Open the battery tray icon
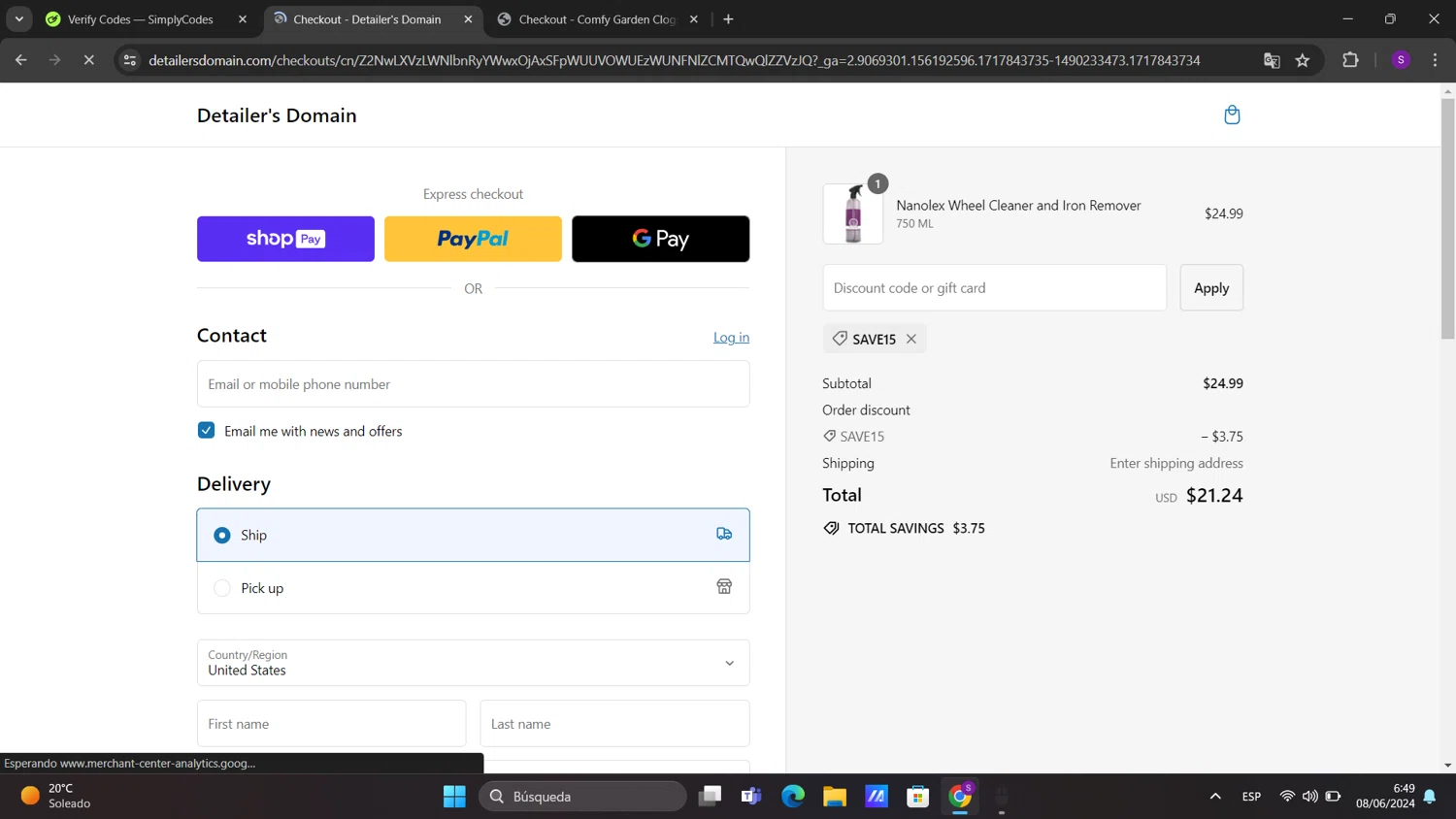1456x819 pixels. coord(1334,797)
